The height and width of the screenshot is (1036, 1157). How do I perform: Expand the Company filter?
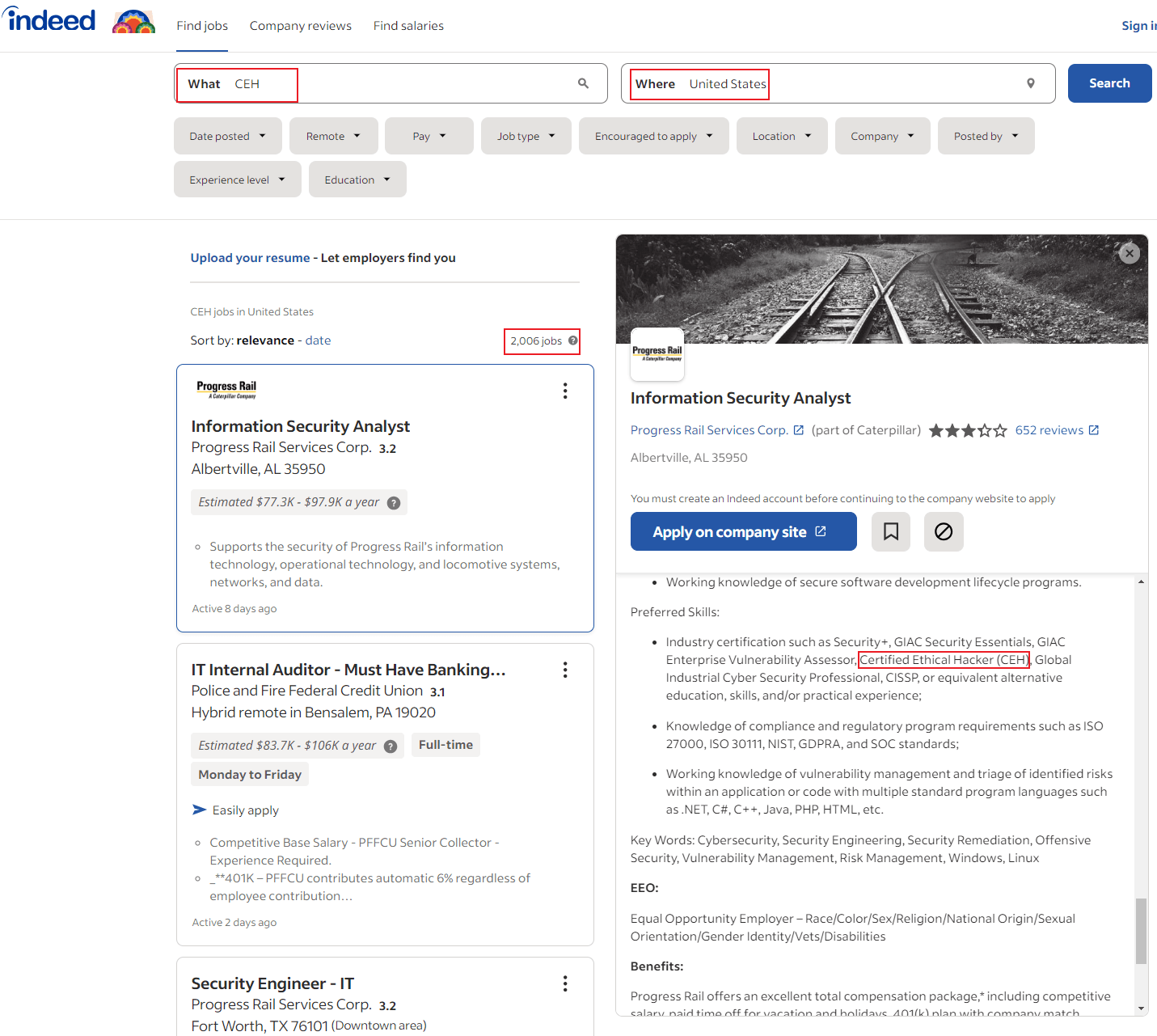coord(883,136)
